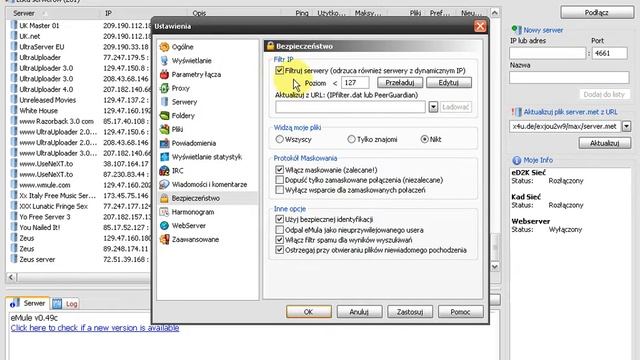The height and width of the screenshot is (360, 640).
Task: Click server icon of White House row
Action: [x=14, y=110]
